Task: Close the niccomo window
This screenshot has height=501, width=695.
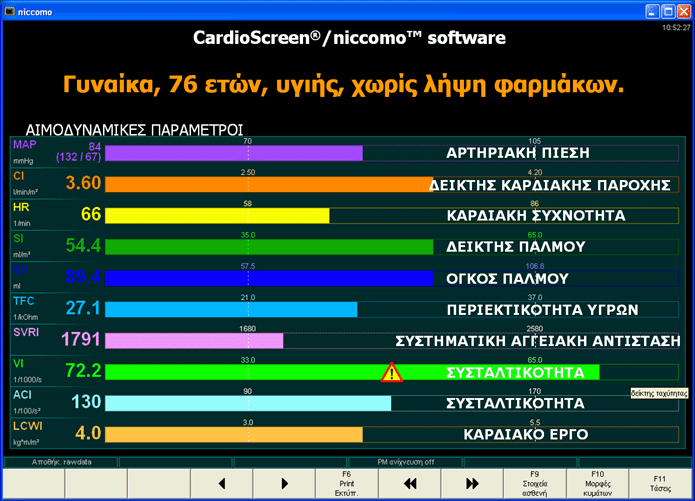Action: tap(684, 12)
